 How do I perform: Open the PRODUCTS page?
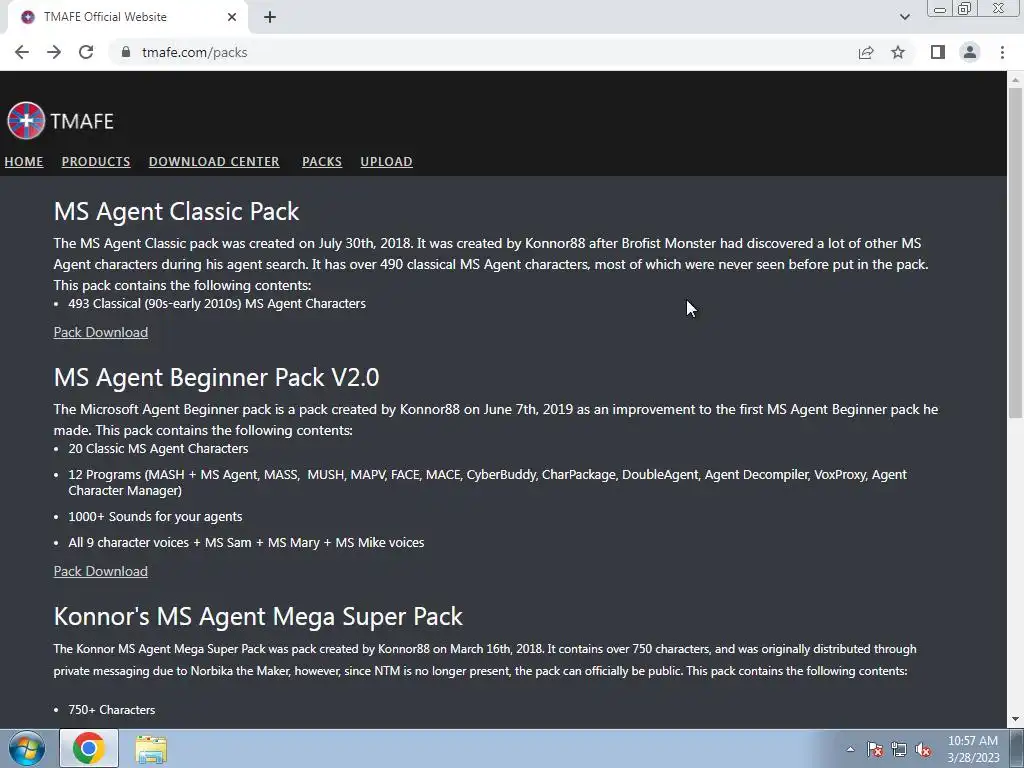(x=96, y=161)
